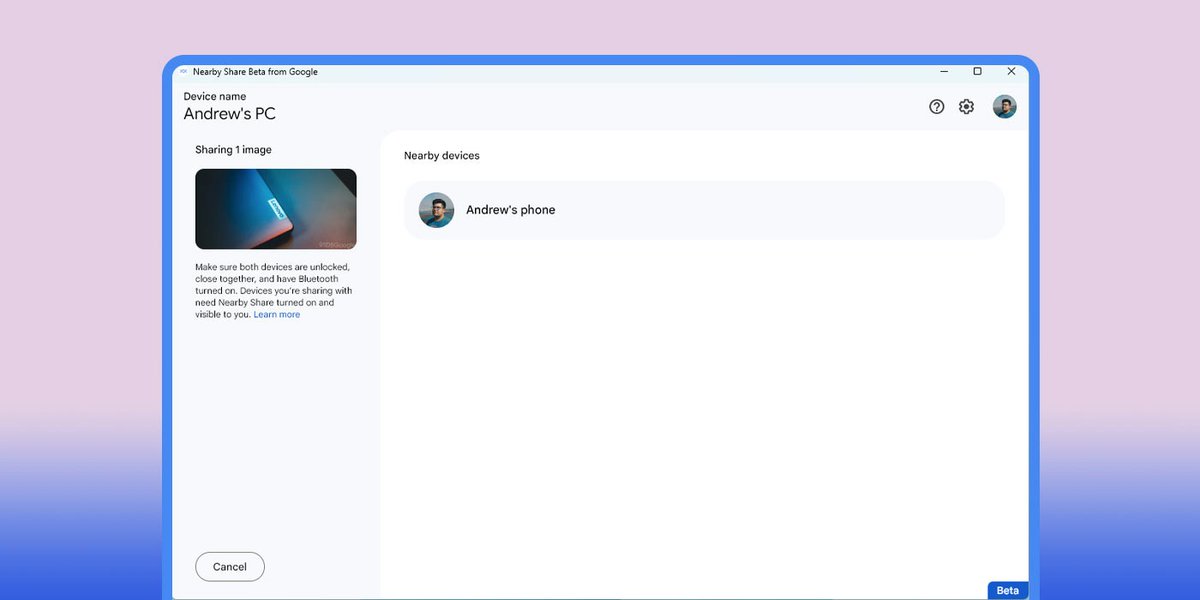This screenshot has height=600, width=1200.
Task: Open the Learn more link
Action: 277,315
